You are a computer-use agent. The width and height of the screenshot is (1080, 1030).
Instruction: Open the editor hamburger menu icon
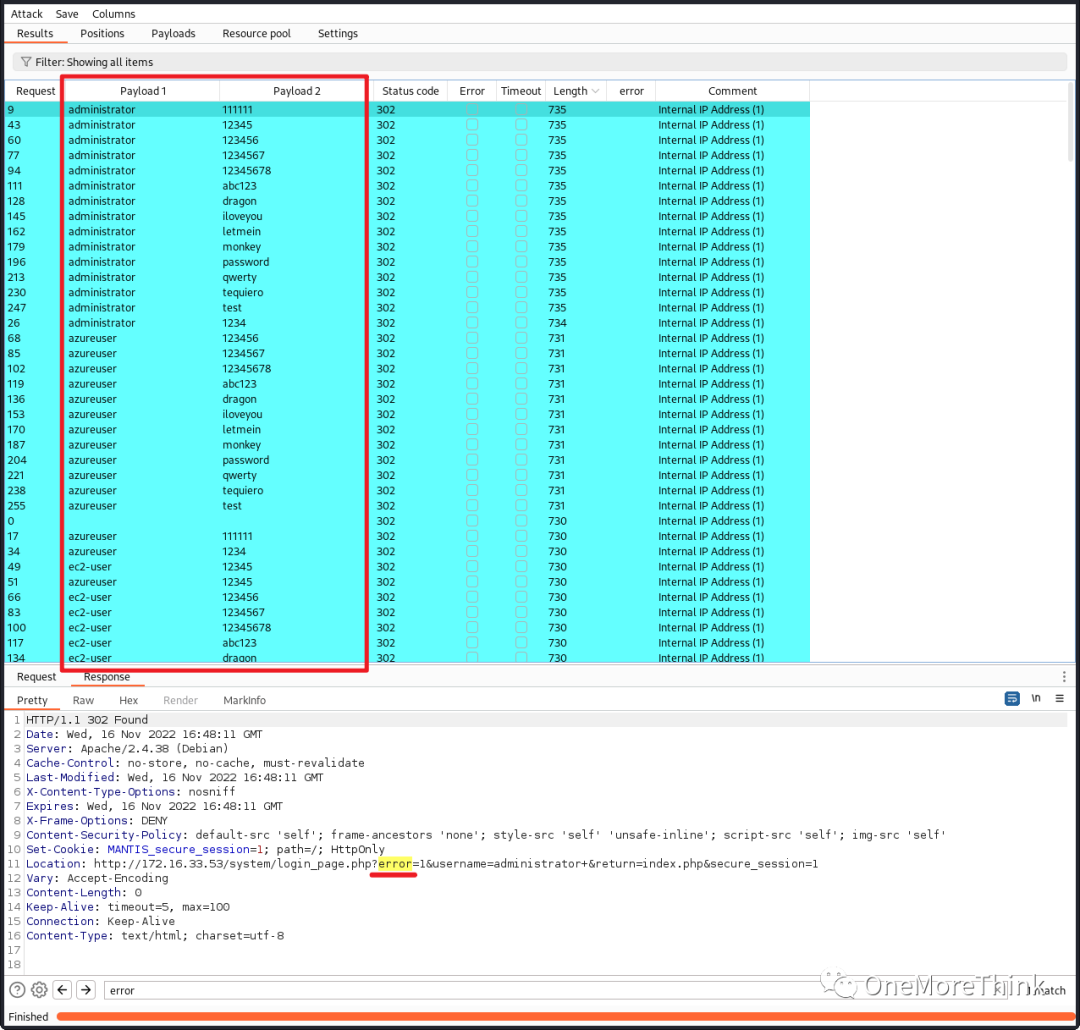tap(1059, 699)
